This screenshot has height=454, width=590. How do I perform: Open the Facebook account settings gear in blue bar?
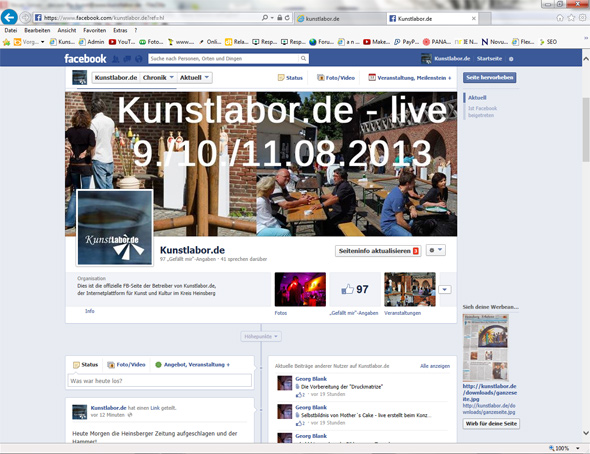tap(511, 59)
